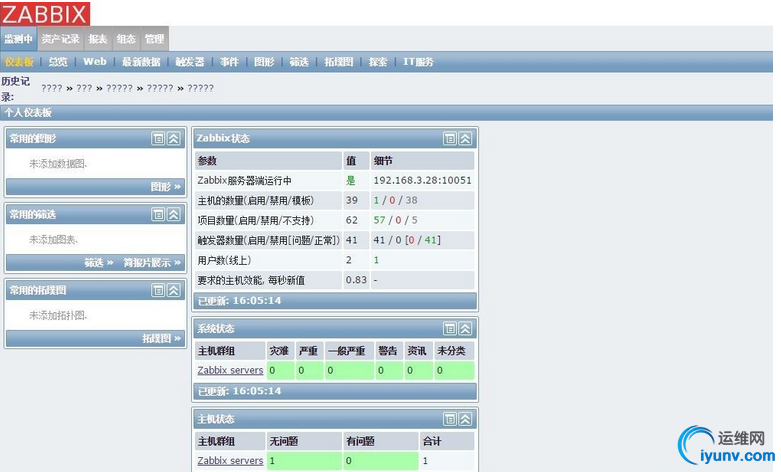Click item count value 62

[x=352, y=220]
